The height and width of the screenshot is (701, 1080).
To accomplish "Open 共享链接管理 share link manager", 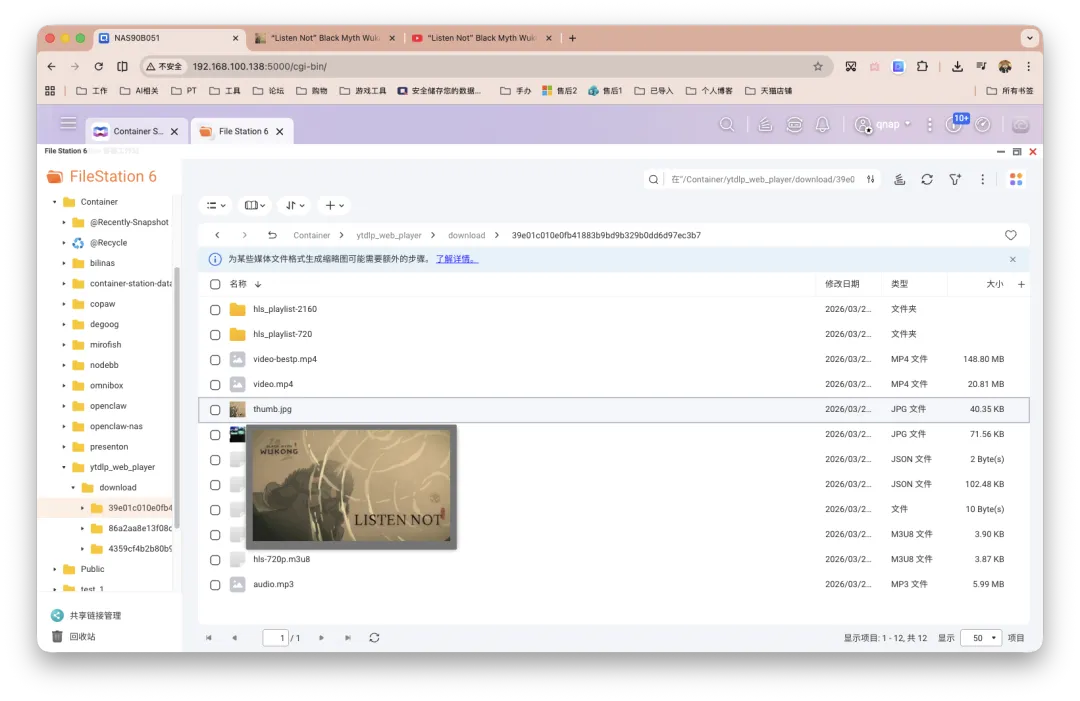I will [87, 616].
